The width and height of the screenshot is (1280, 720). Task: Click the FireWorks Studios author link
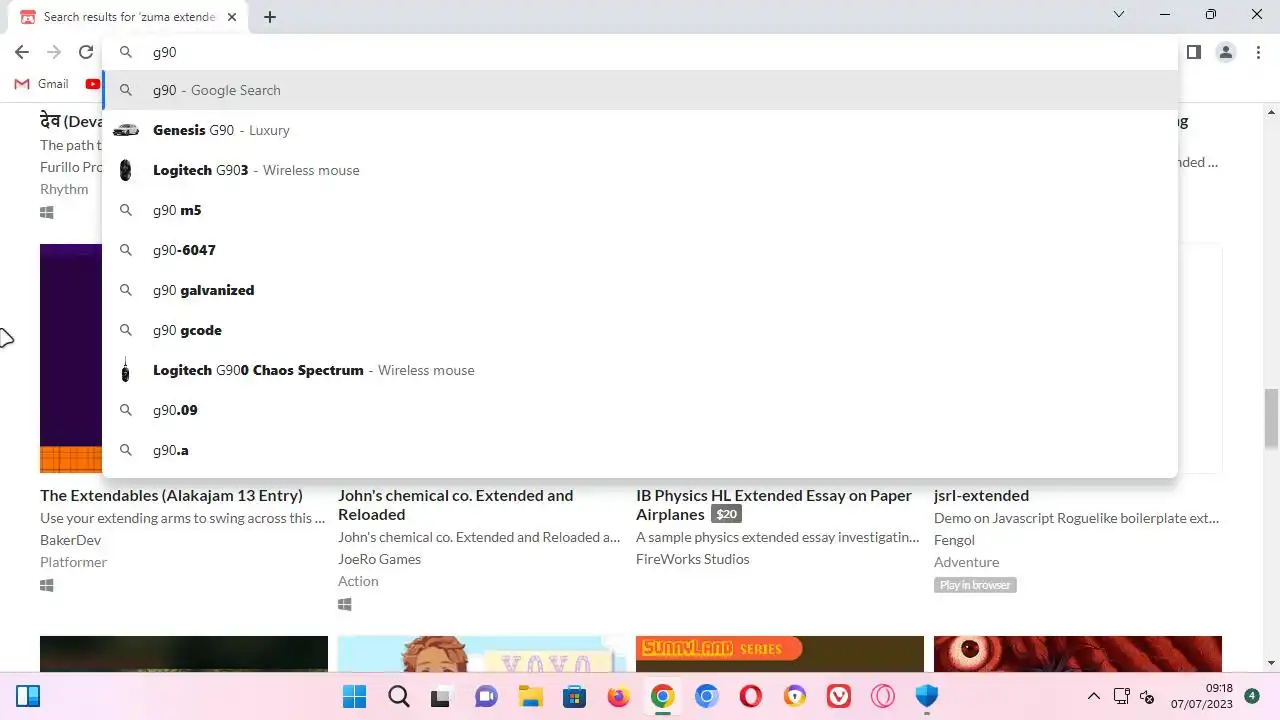click(693, 559)
